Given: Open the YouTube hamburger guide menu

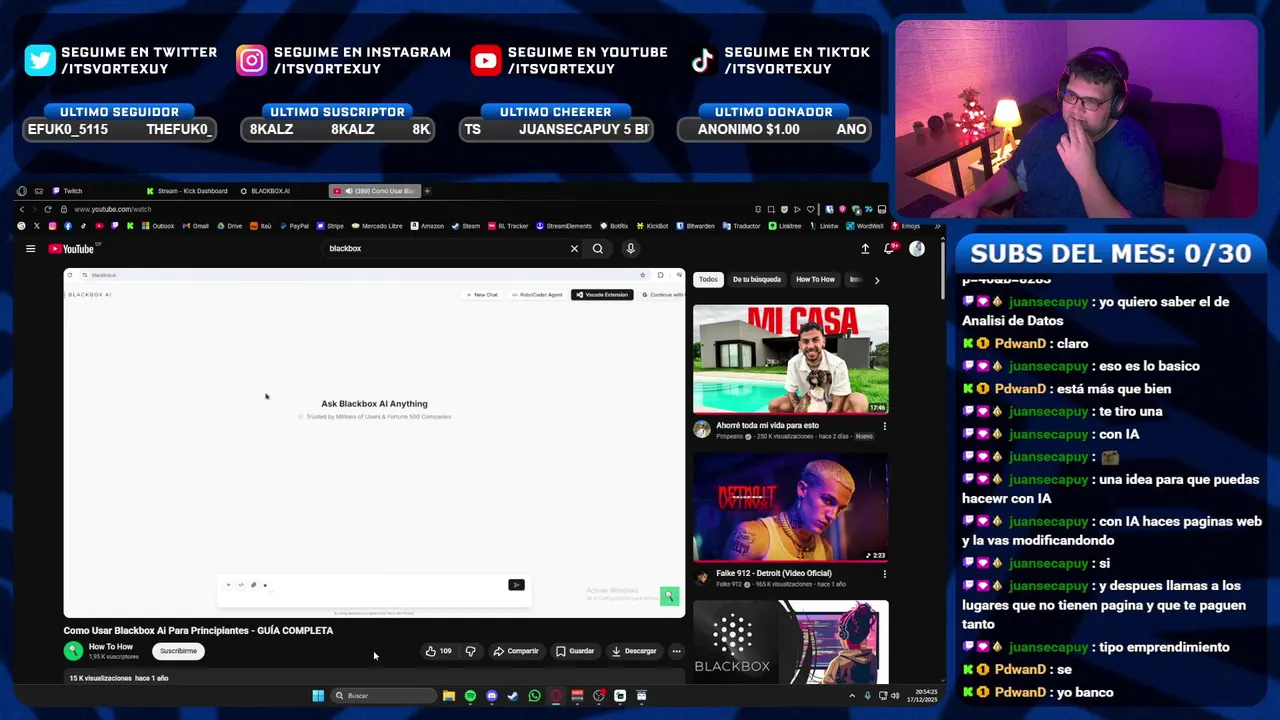Looking at the screenshot, I should pos(30,249).
